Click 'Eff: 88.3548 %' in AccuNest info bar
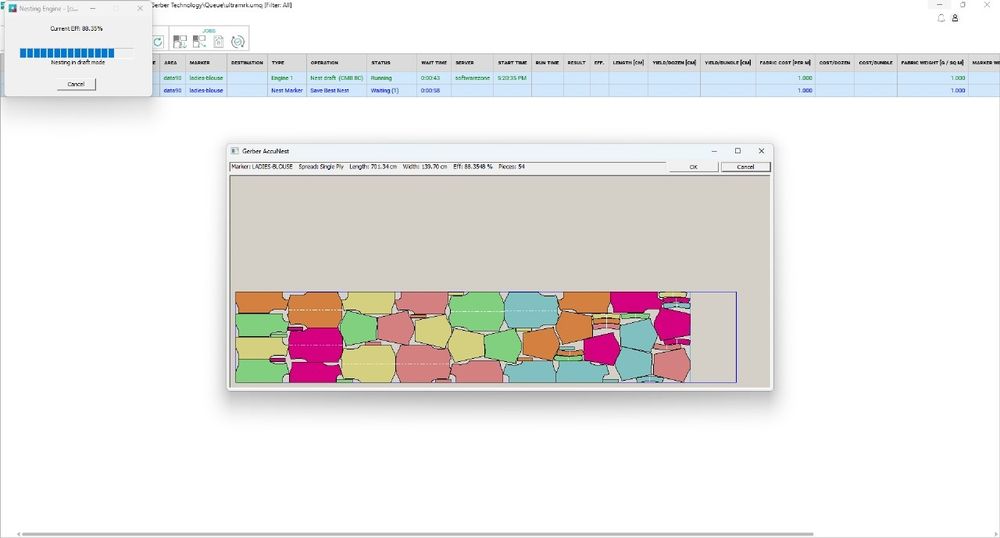1000x538 pixels. [x=473, y=166]
